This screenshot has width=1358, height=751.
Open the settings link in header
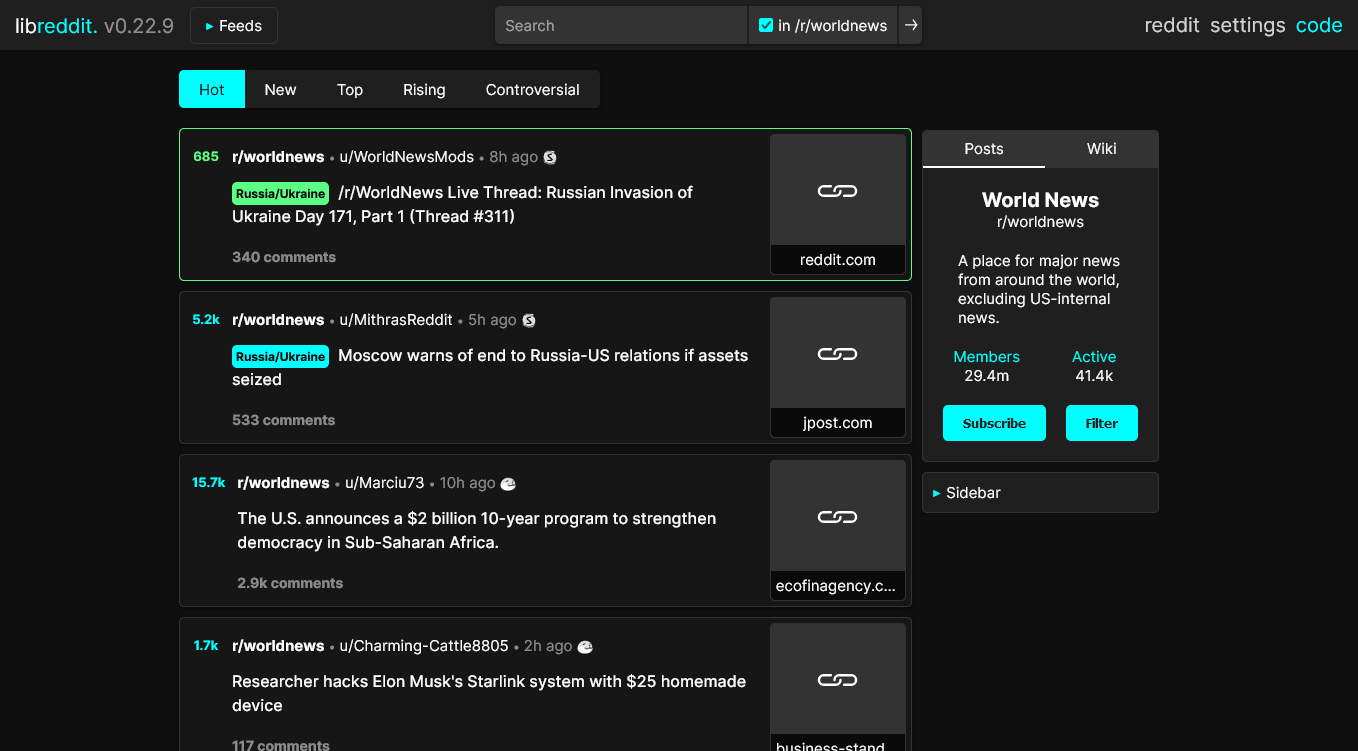[x=1247, y=26]
